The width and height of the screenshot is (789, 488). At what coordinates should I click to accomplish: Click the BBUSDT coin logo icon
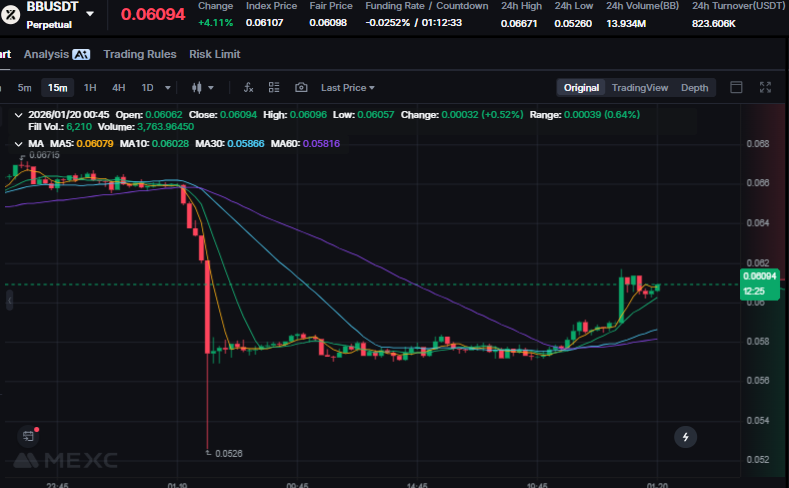click(x=10, y=15)
